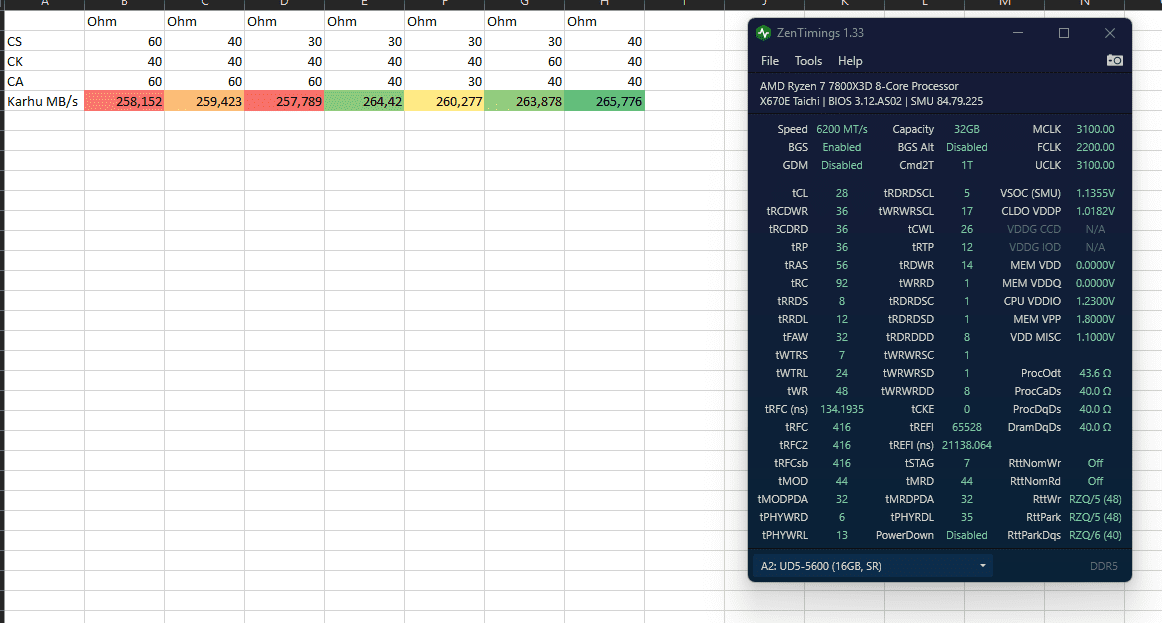
Task: Click the tPHYRDL value 35
Action: 966,517
